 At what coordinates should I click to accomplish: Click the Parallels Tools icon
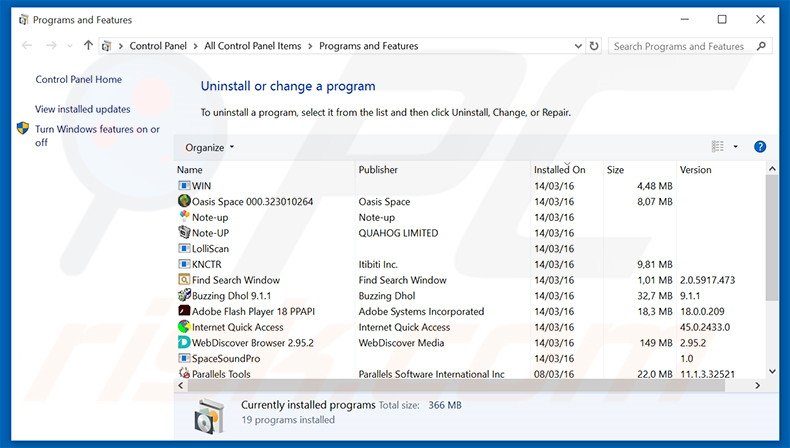184,373
